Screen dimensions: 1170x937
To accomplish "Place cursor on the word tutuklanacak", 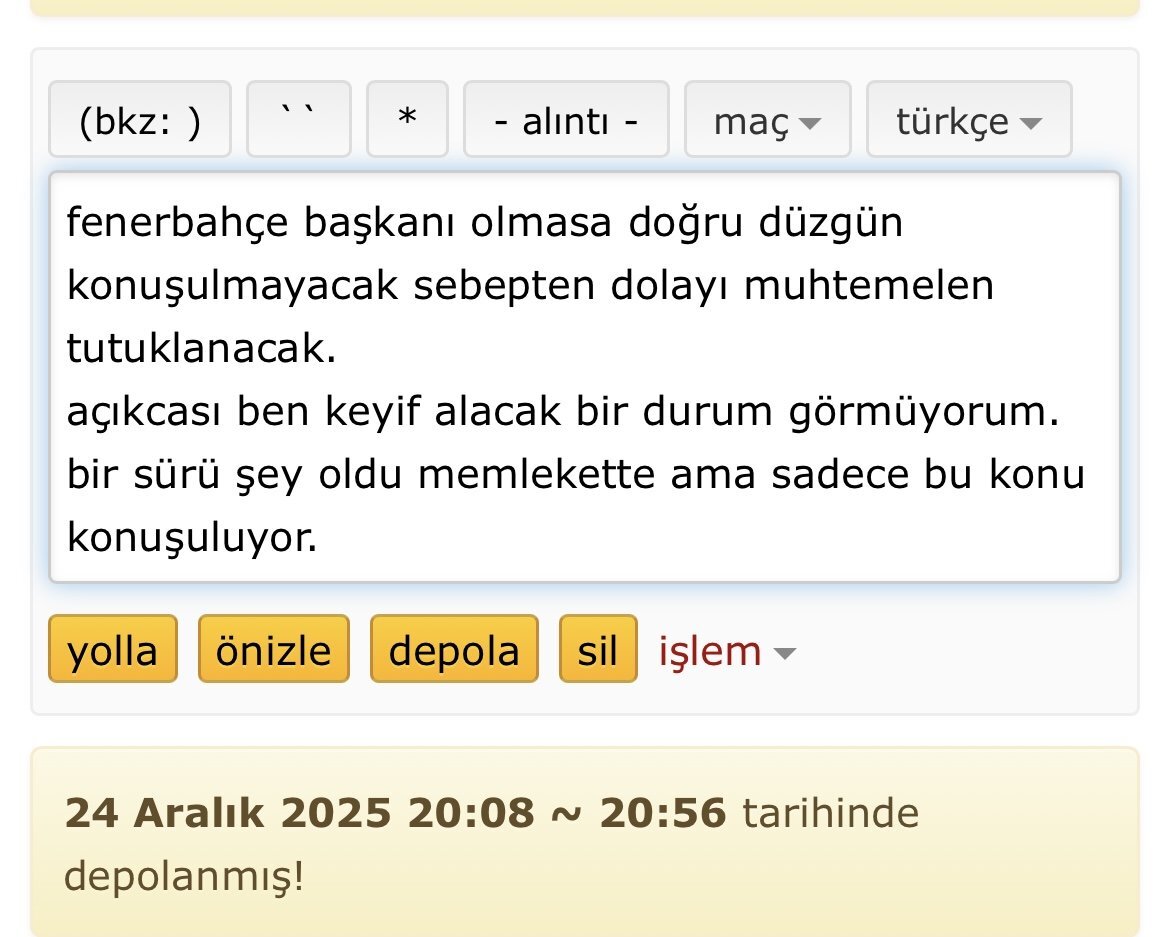I will [x=200, y=349].
